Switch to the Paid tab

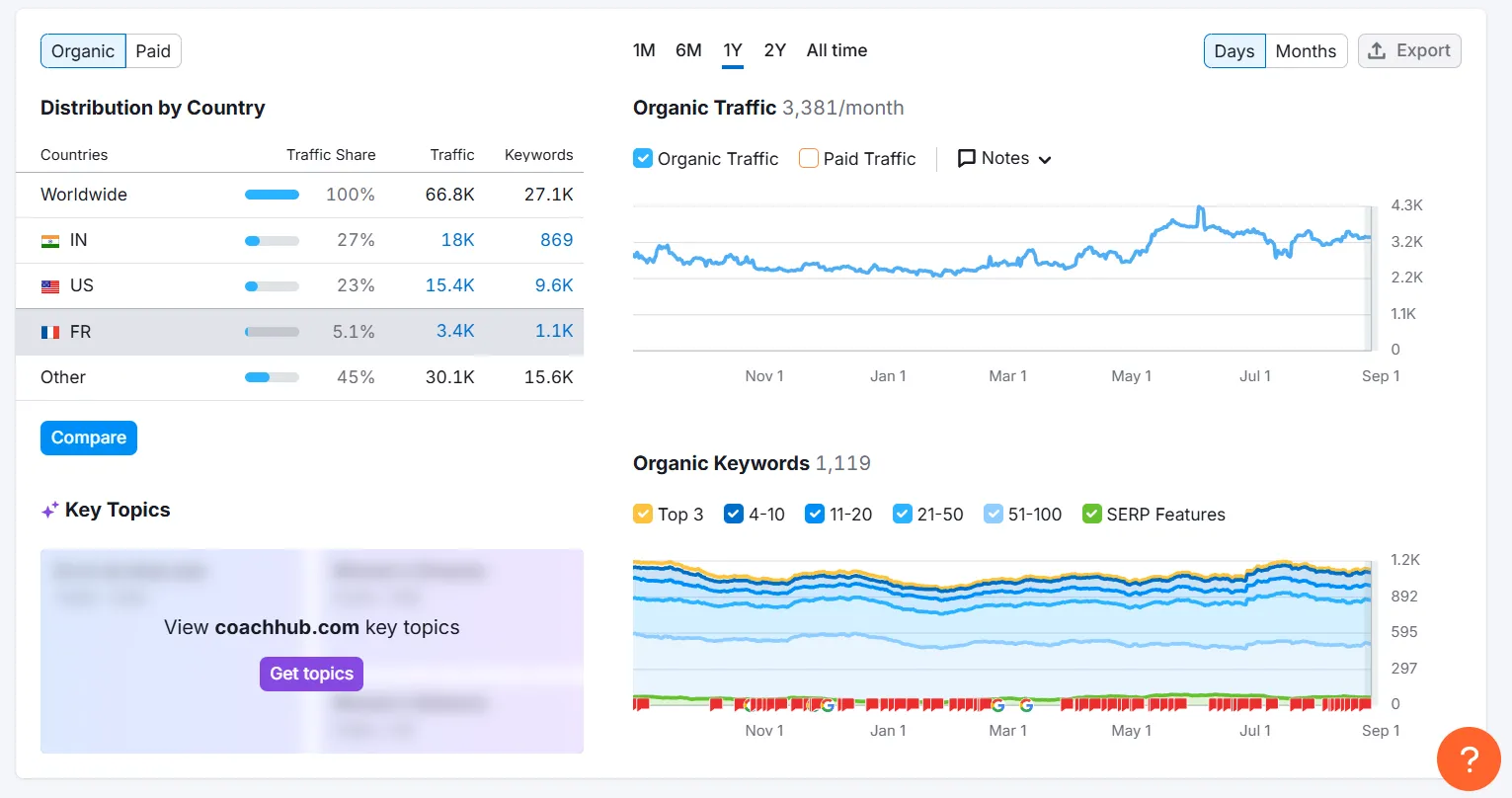pyautogui.click(x=153, y=51)
